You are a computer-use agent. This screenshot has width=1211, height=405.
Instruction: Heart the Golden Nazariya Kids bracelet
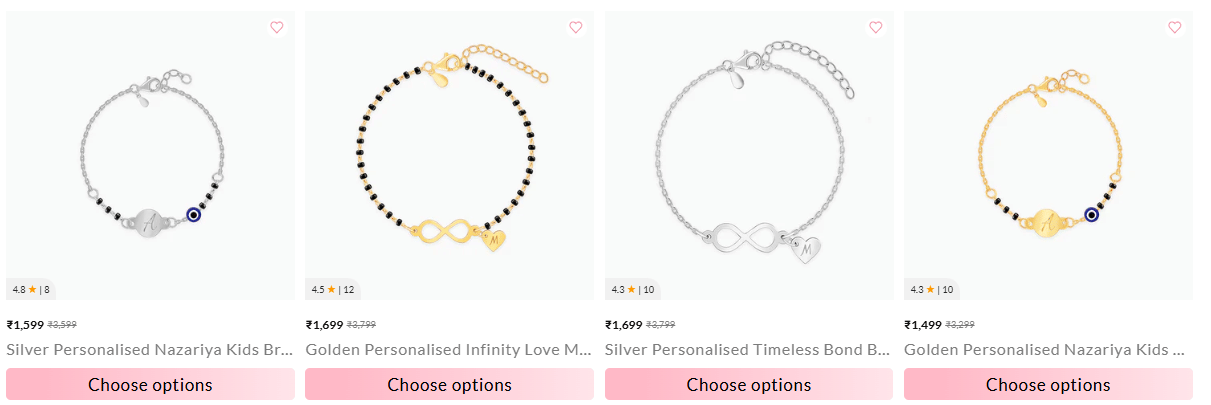[x=1174, y=28]
